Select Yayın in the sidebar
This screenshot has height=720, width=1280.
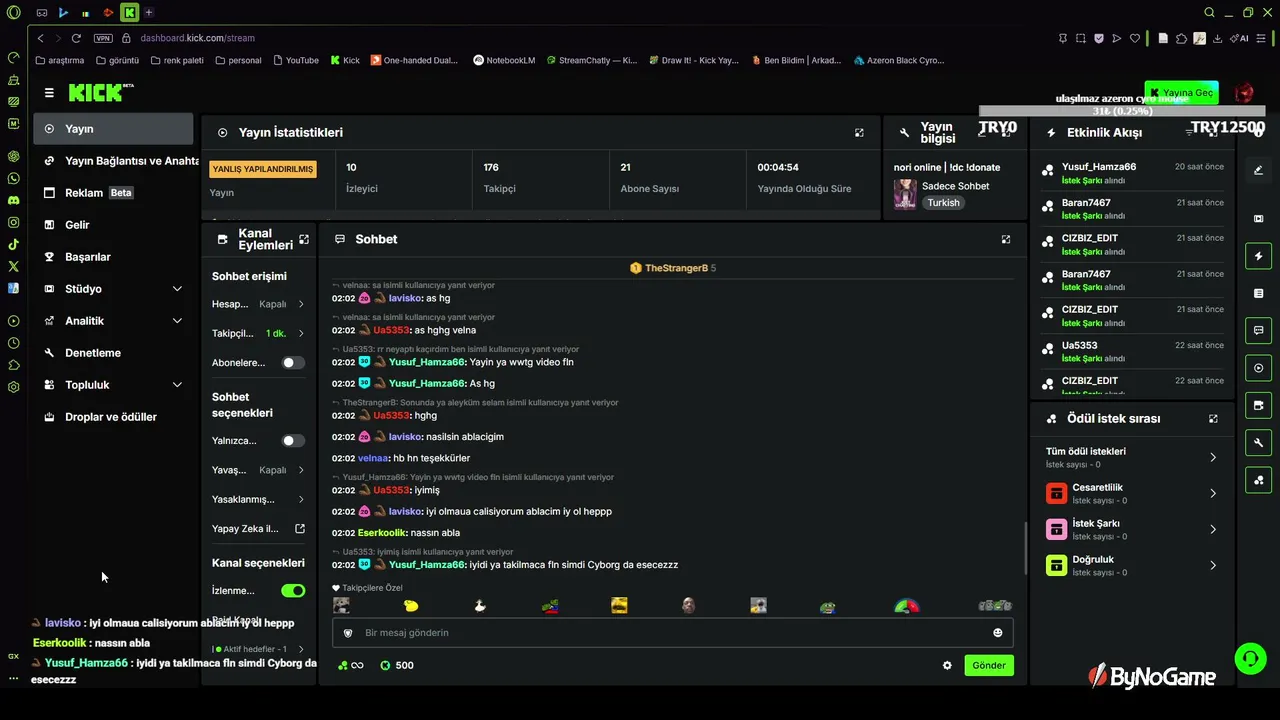click(113, 129)
